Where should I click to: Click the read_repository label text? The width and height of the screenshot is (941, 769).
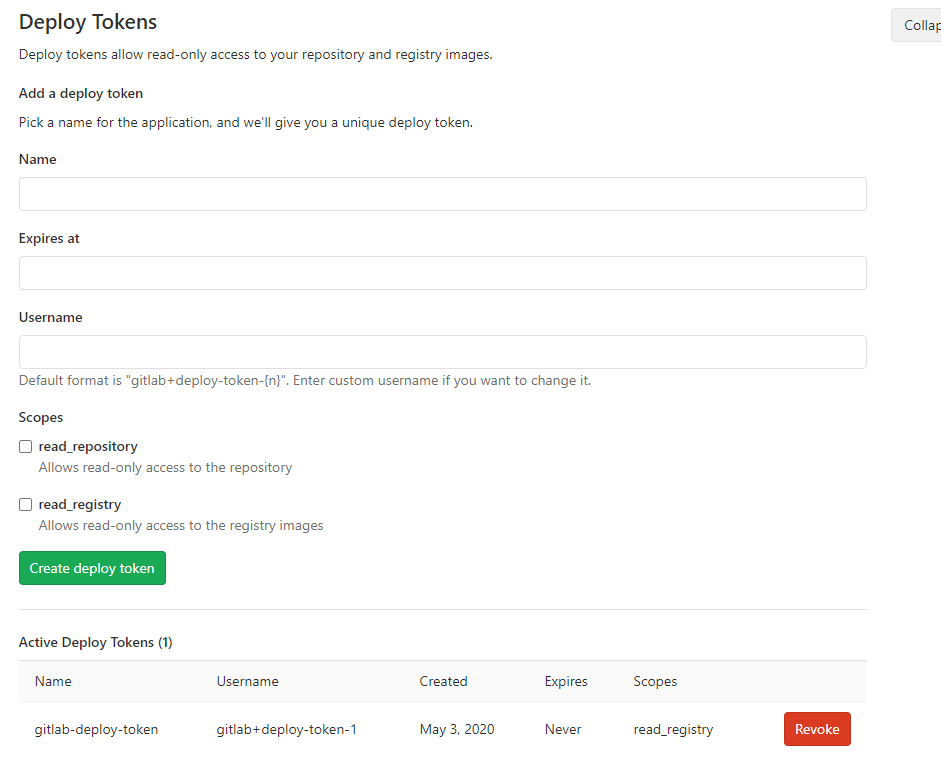88,447
